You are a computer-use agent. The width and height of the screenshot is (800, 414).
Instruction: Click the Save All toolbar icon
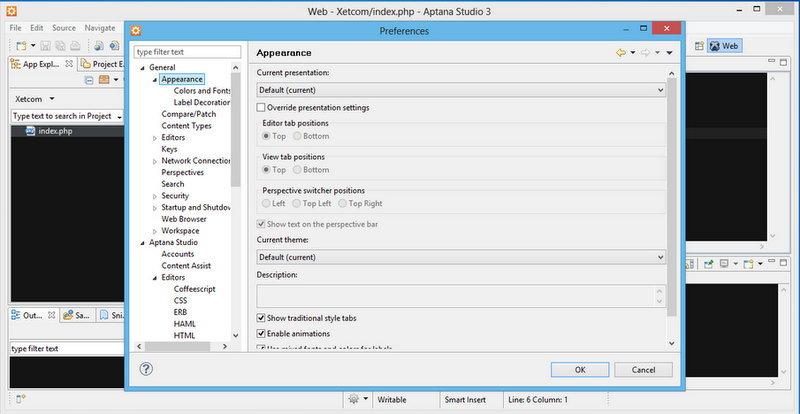[x=60, y=46]
